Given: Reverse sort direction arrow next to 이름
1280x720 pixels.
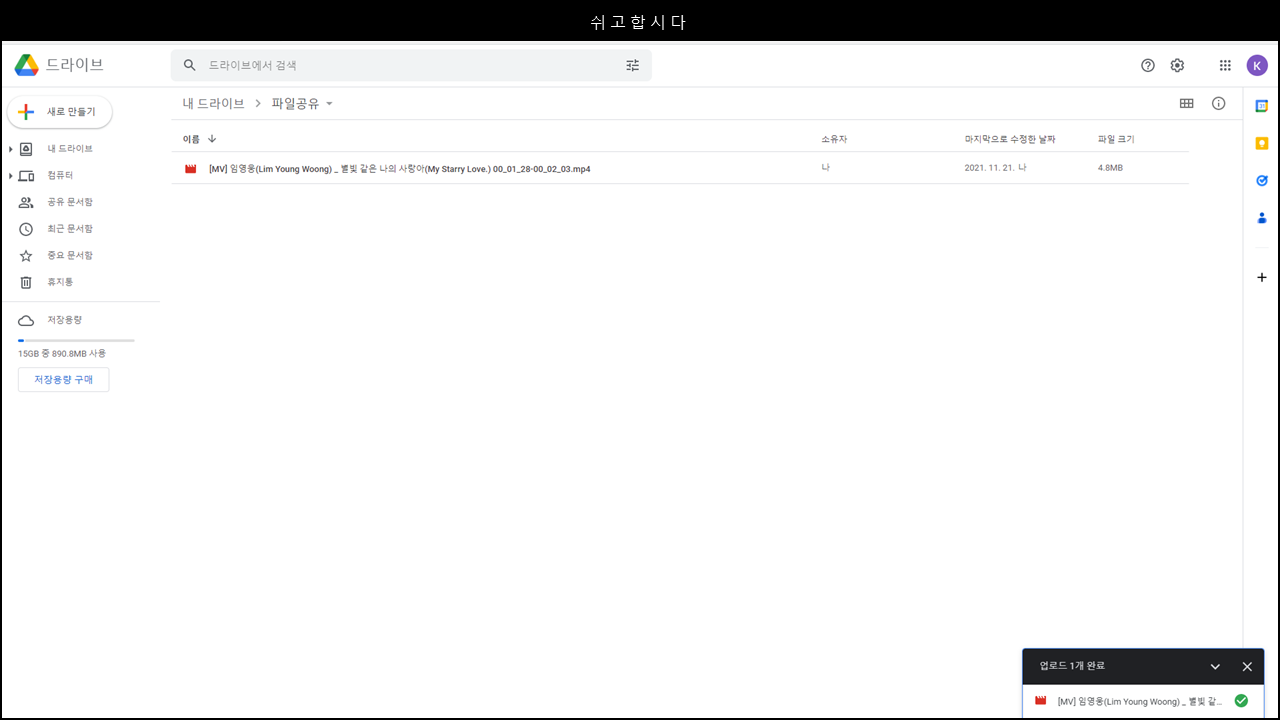Looking at the screenshot, I should pyautogui.click(x=212, y=139).
